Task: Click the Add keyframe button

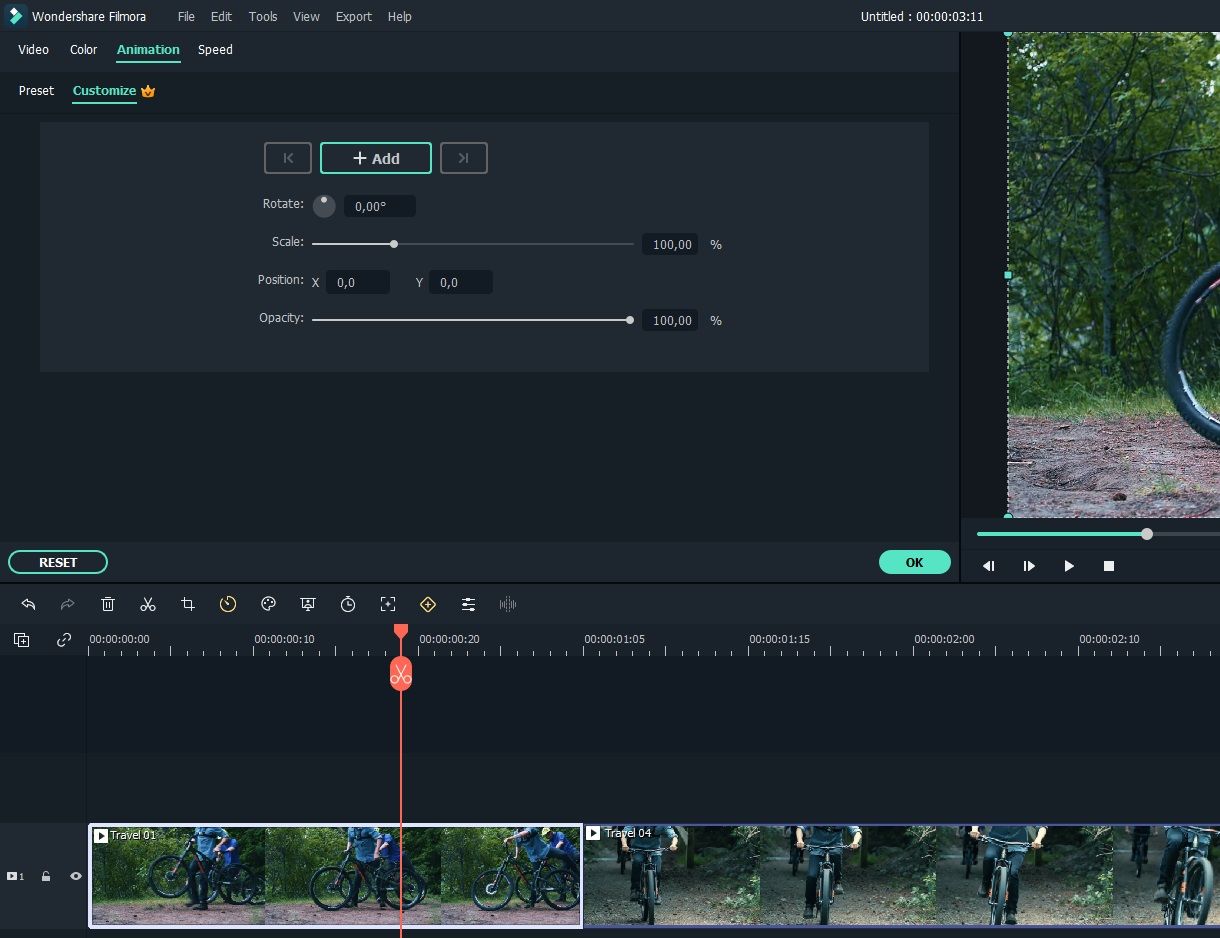Action: tap(376, 158)
